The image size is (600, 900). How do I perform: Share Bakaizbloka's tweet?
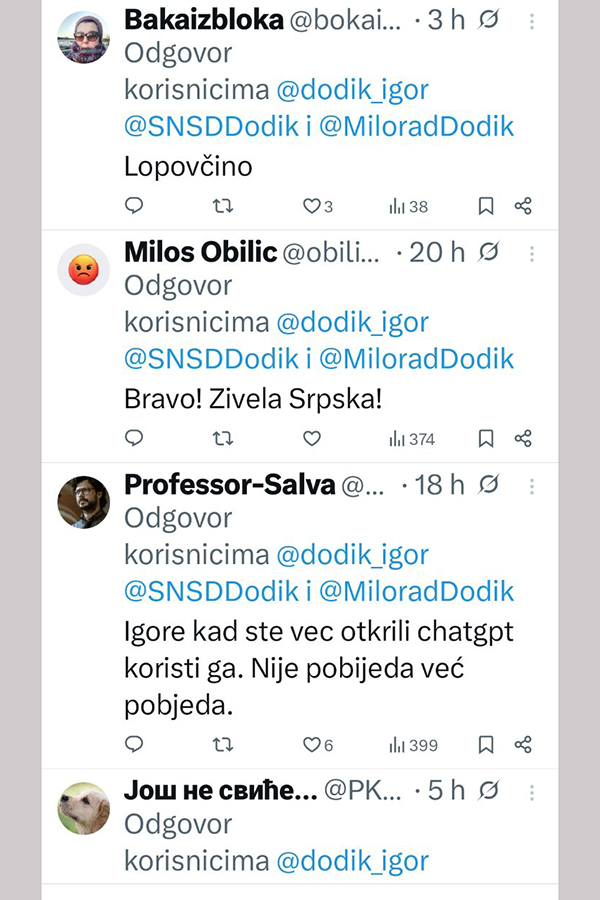(522, 206)
